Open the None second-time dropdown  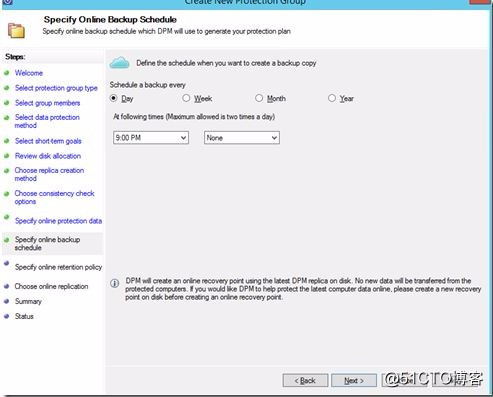pyautogui.click(x=242, y=138)
